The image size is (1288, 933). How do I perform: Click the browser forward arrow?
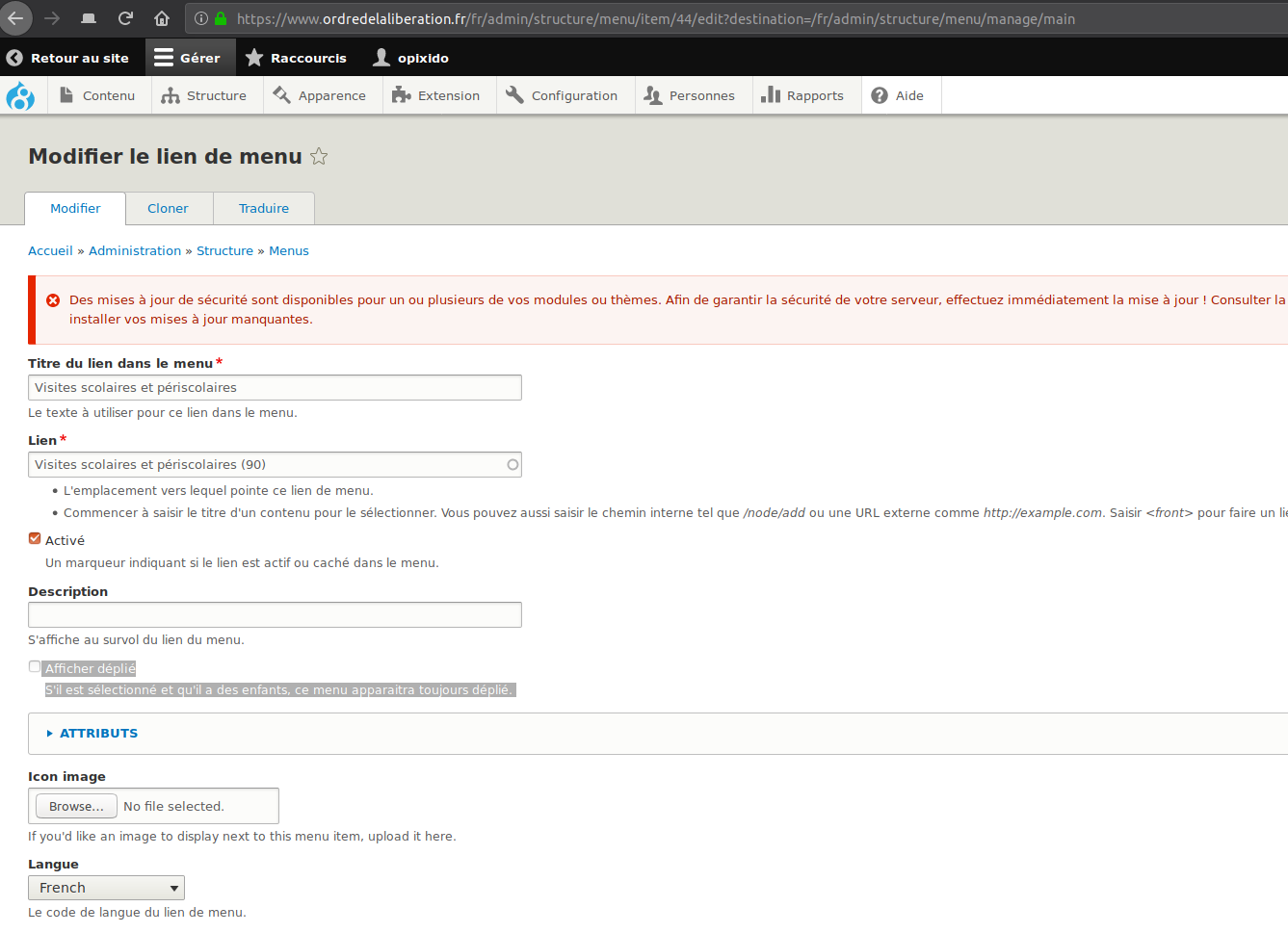[52, 18]
